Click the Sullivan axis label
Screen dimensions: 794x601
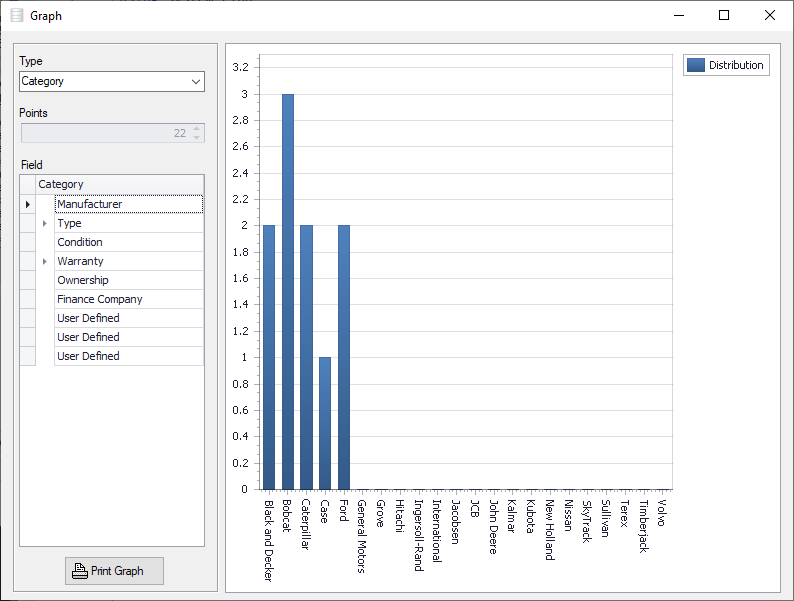pyautogui.click(x=606, y=518)
